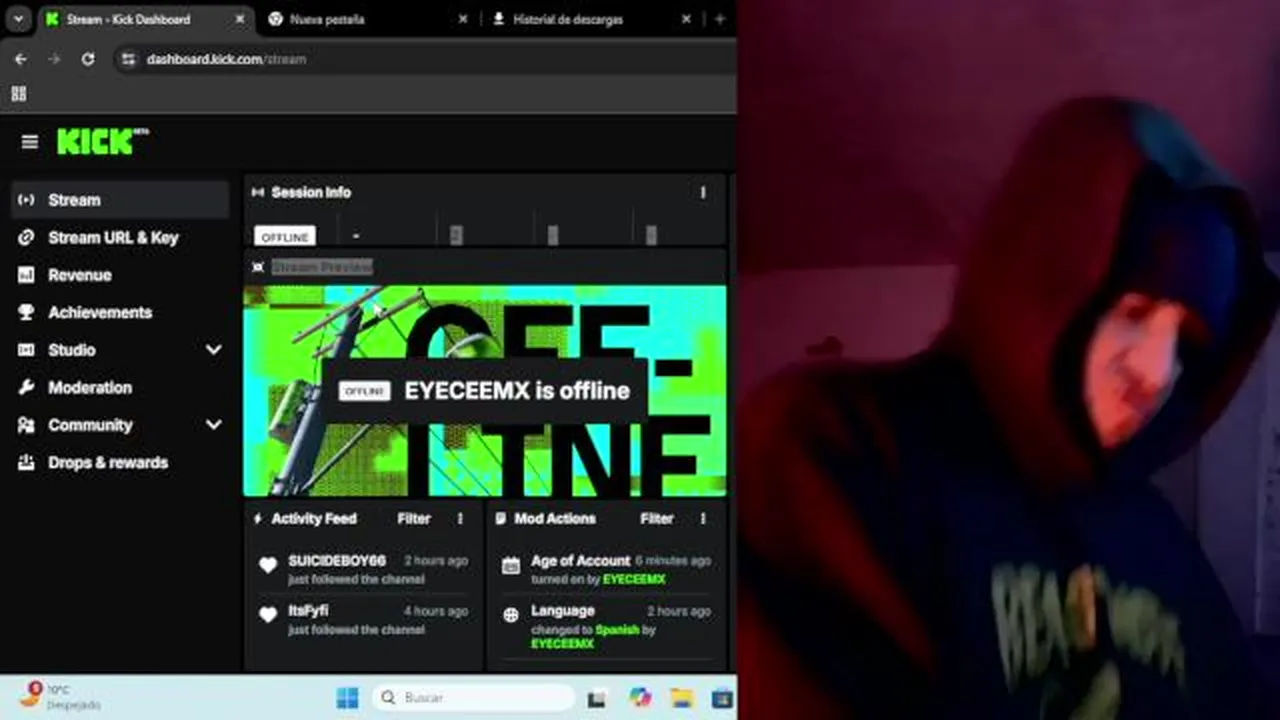The image size is (1280, 720).
Task: Click the Stream Preview header icon
Action: pos(258,267)
